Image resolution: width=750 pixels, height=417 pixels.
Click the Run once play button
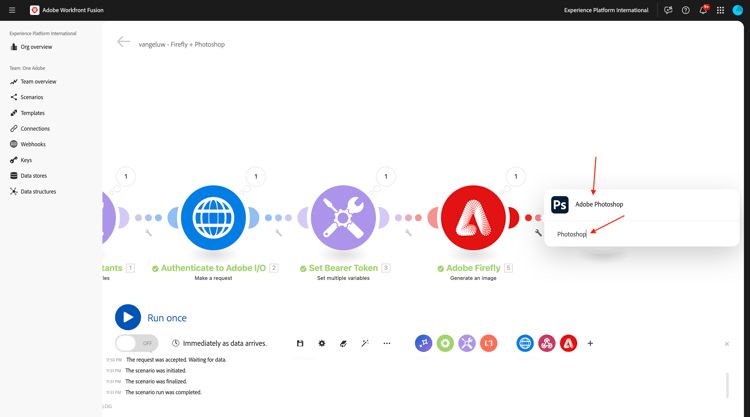[128, 317]
